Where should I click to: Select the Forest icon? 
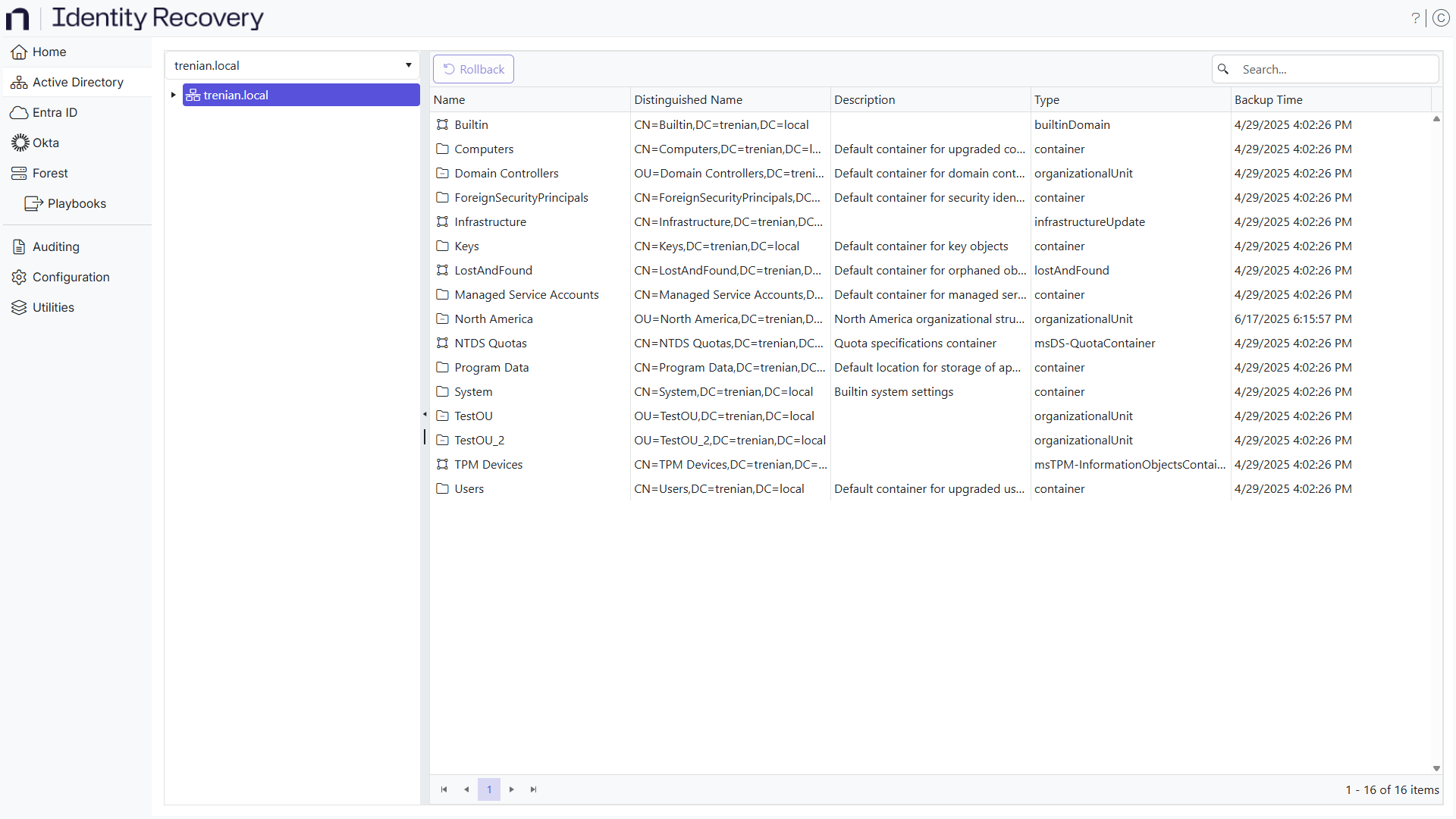tap(18, 173)
